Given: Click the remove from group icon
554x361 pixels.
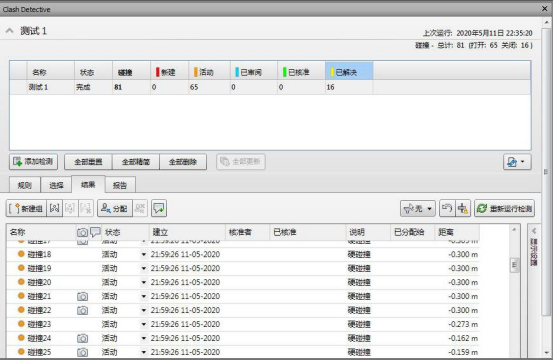Looking at the screenshot, I should [x=70, y=208].
